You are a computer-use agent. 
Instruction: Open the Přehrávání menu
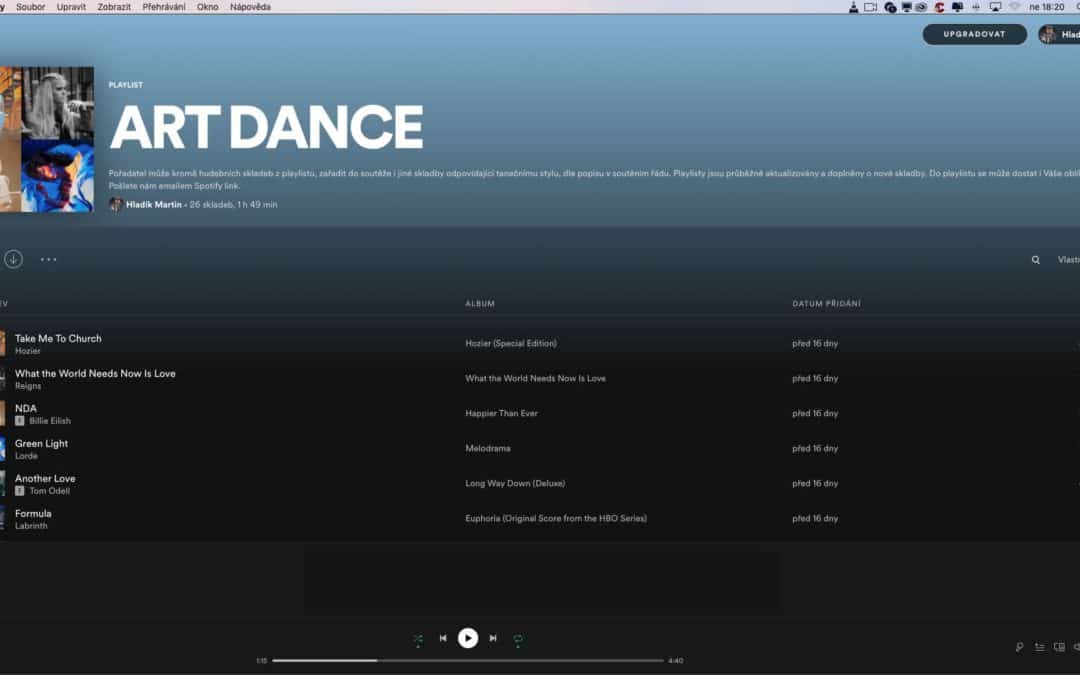[x=164, y=7]
